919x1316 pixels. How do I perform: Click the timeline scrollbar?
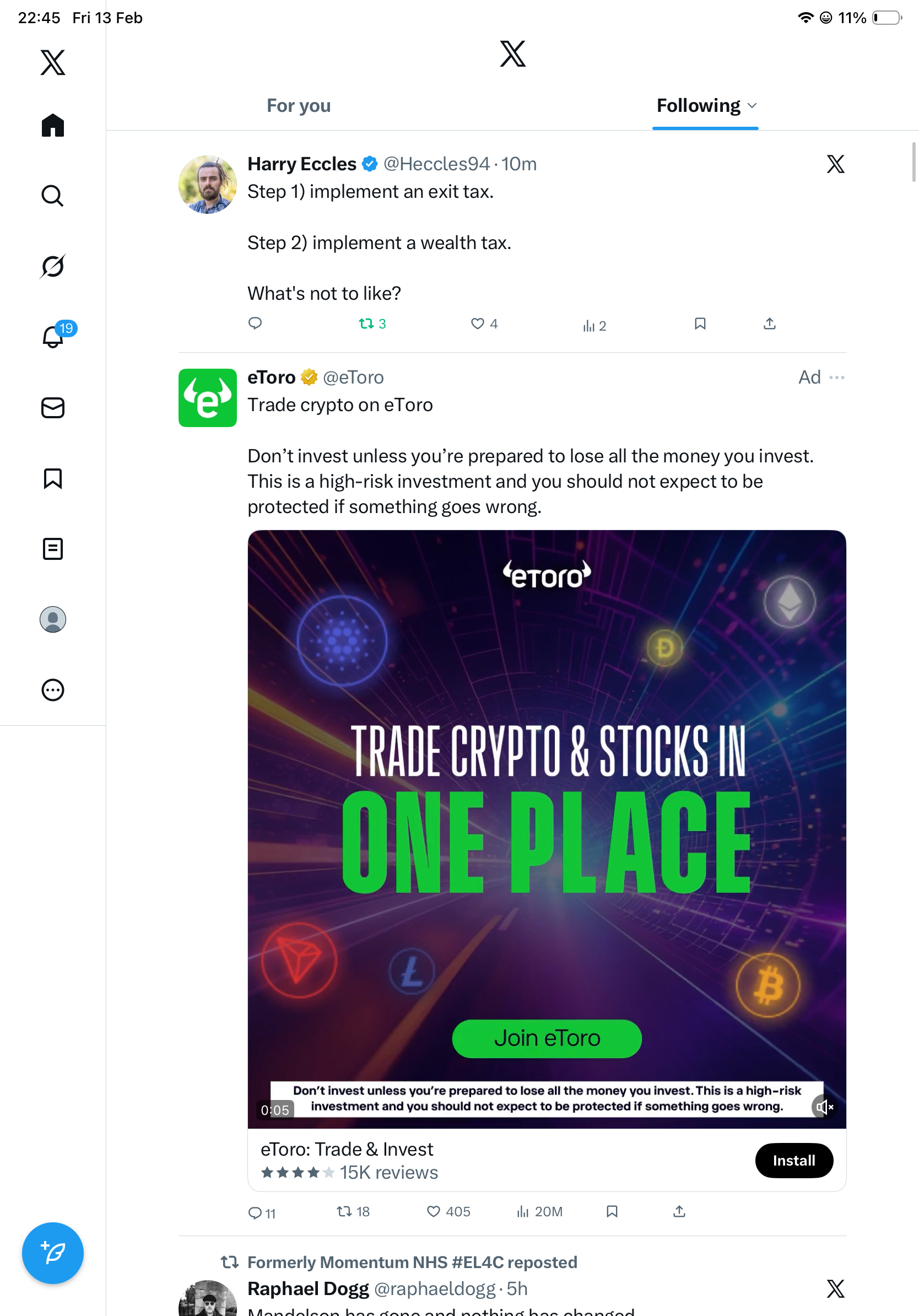(x=914, y=163)
